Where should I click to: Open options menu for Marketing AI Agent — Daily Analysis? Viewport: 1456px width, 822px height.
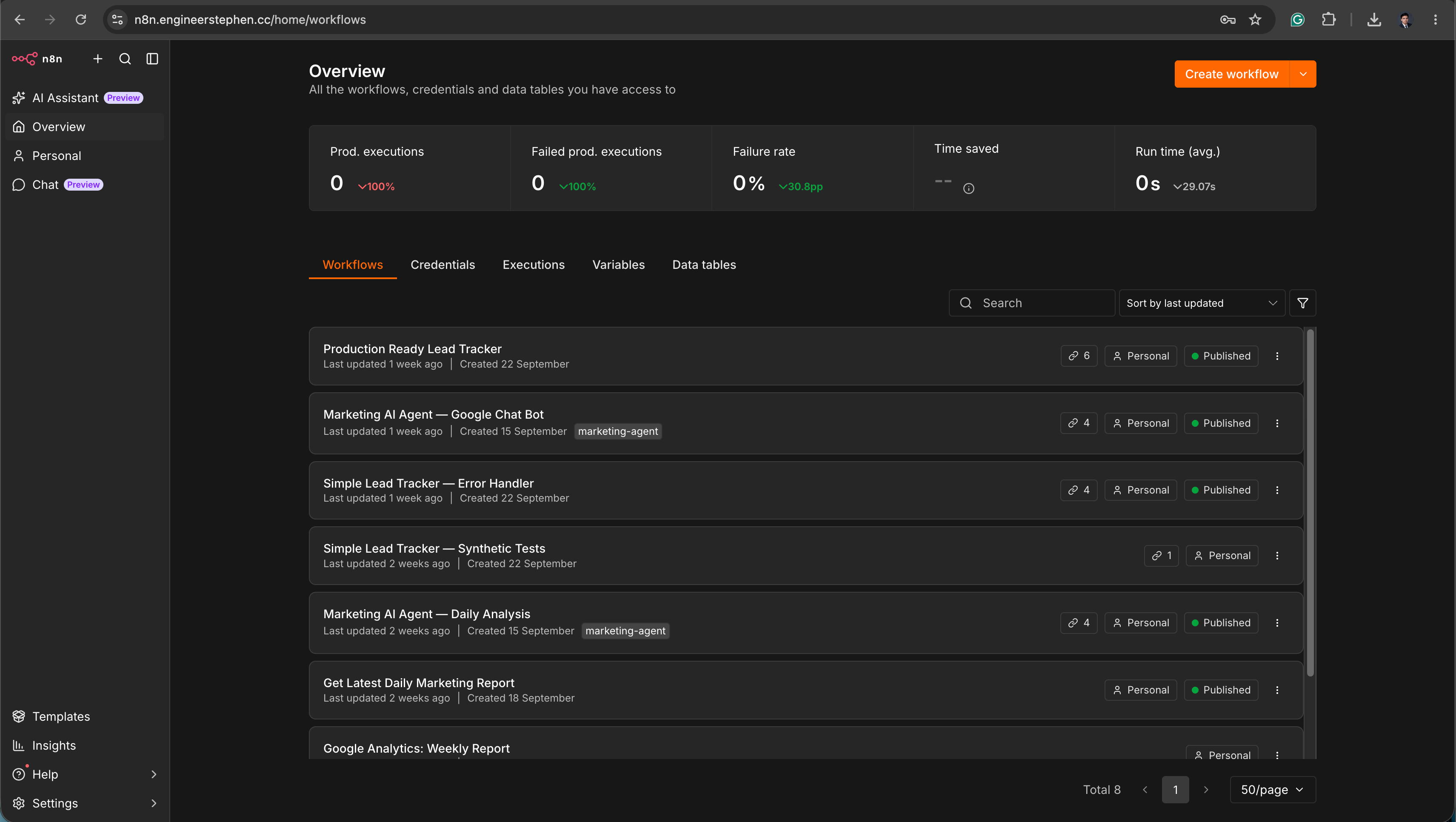[x=1277, y=623]
